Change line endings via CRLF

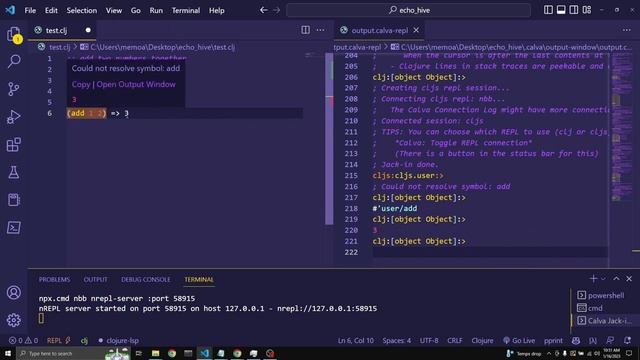pyautogui.click(x=455, y=340)
